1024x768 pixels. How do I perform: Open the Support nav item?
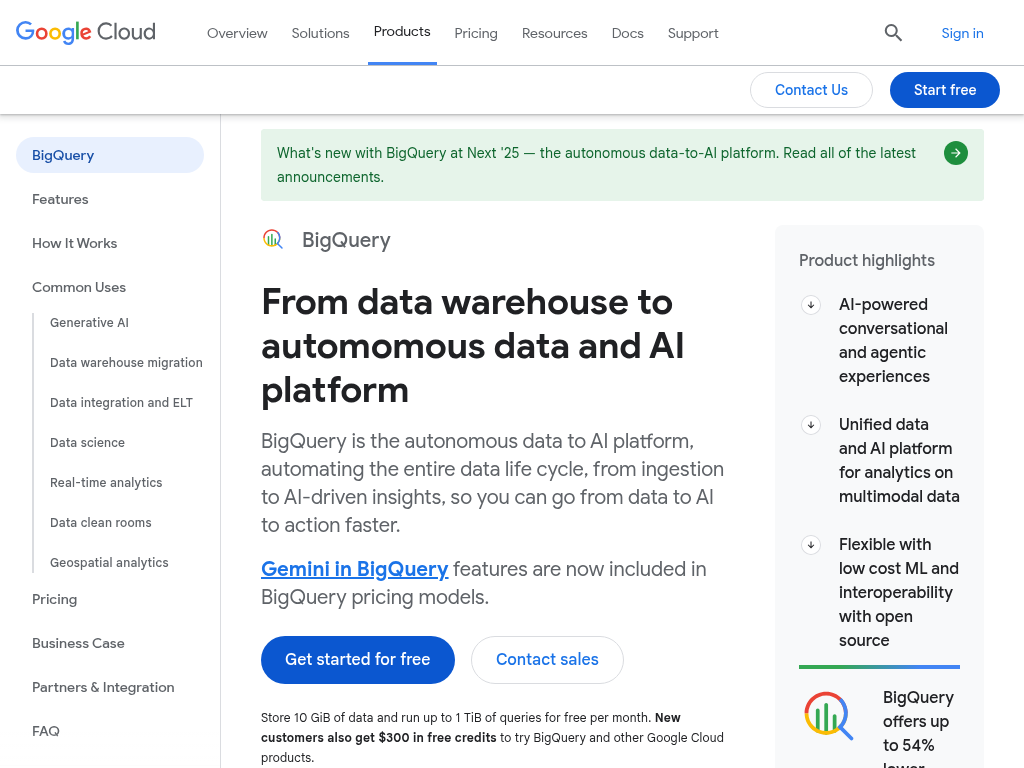[x=693, y=33]
